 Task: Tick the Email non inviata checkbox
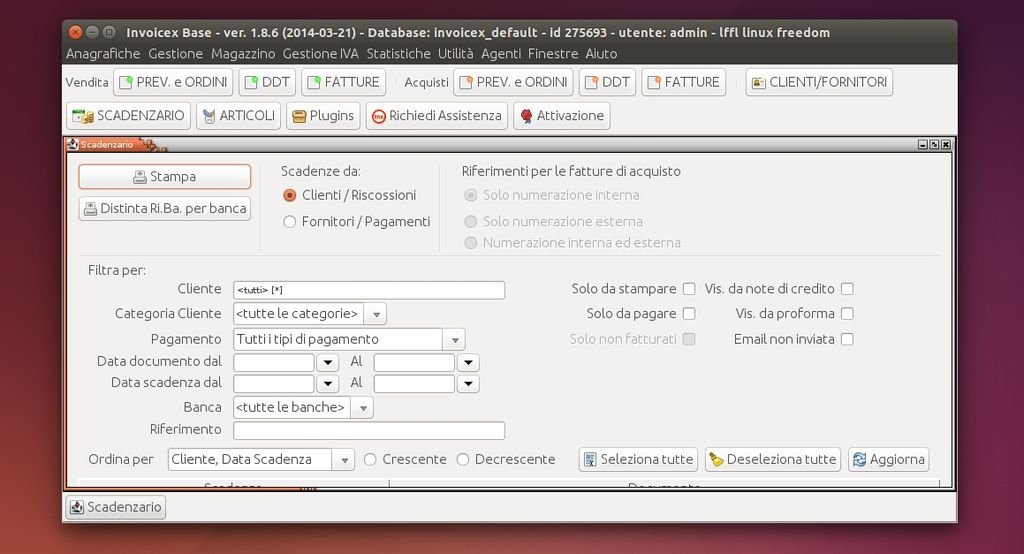[x=847, y=339]
